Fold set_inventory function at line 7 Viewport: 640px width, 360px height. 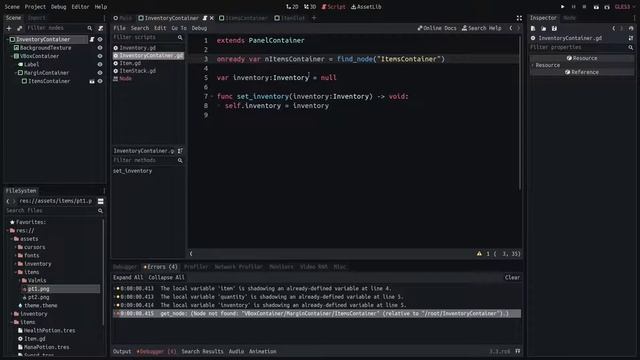[212, 97]
